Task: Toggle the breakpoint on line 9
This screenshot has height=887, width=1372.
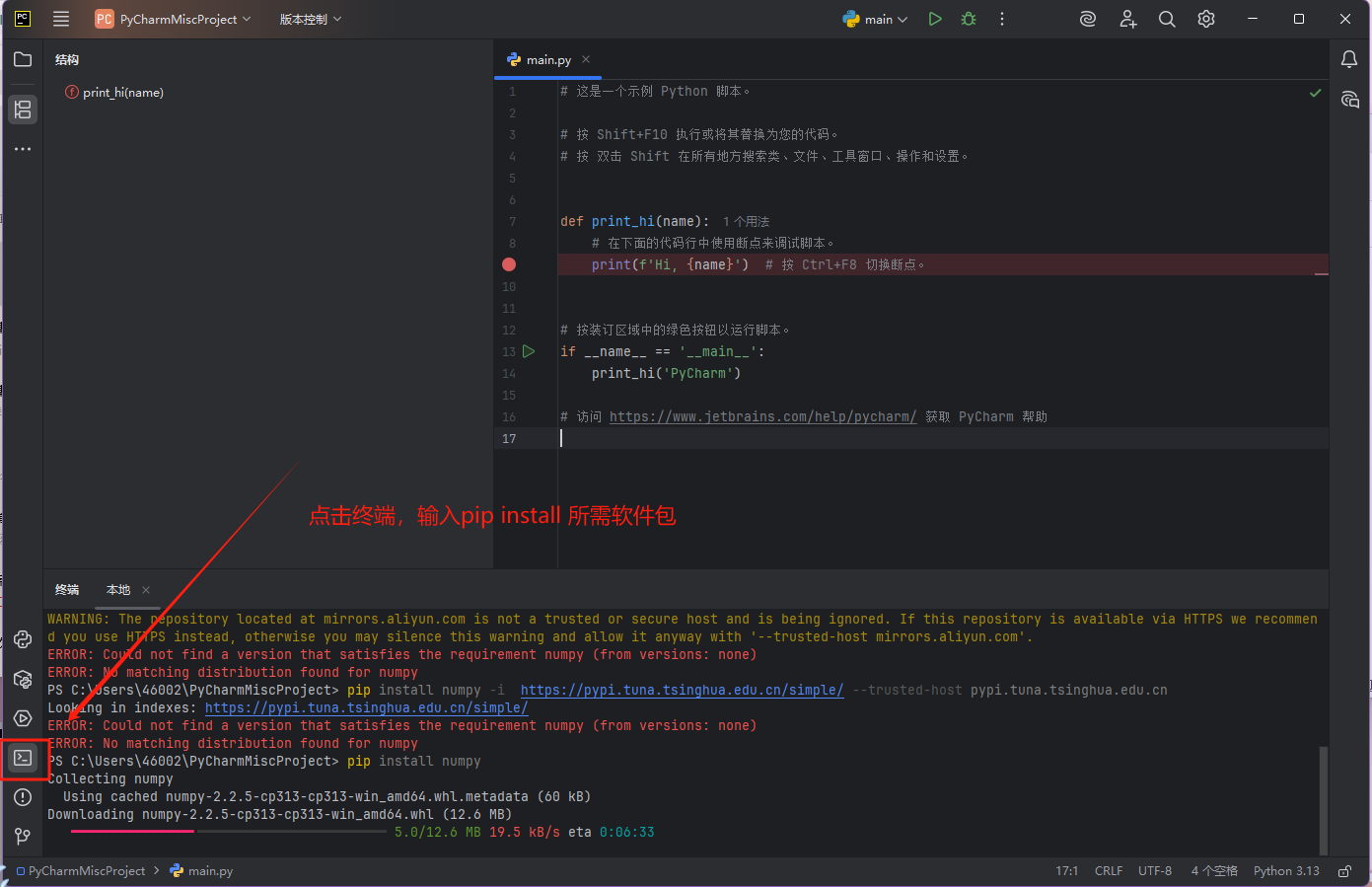Action: (x=508, y=263)
